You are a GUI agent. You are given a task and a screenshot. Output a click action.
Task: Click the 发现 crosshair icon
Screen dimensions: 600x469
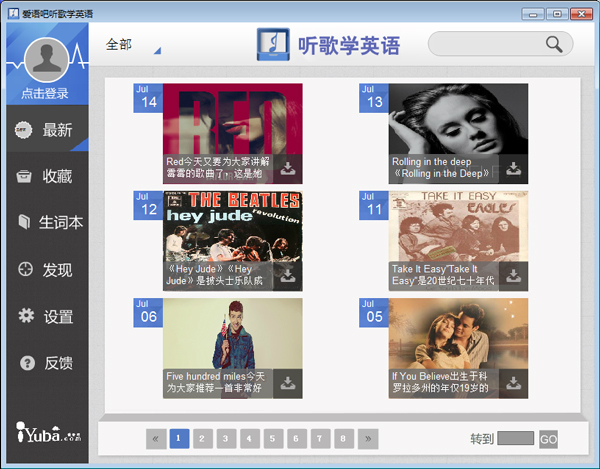pyautogui.click(x=25, y=269)
